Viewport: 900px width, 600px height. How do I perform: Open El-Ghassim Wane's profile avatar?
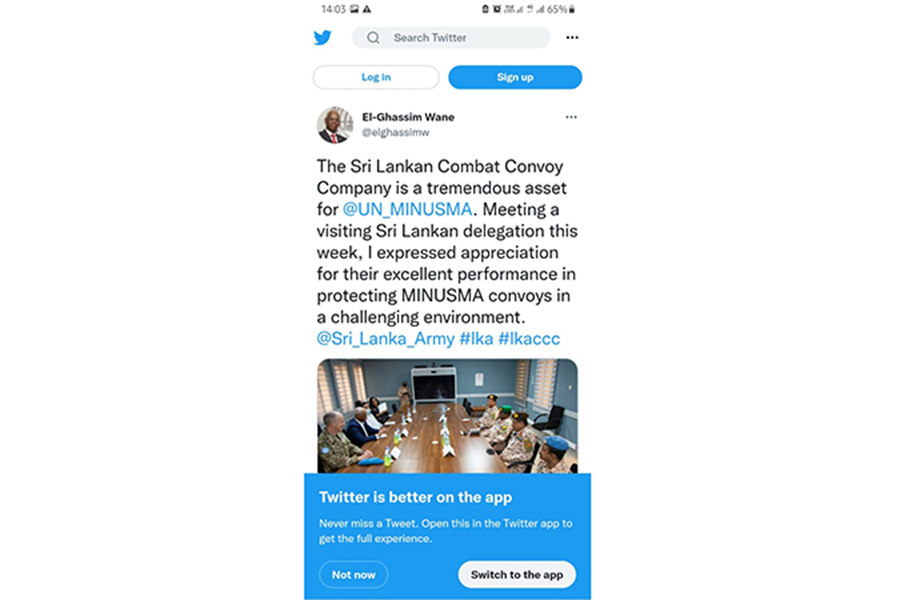tap(335, 125)
